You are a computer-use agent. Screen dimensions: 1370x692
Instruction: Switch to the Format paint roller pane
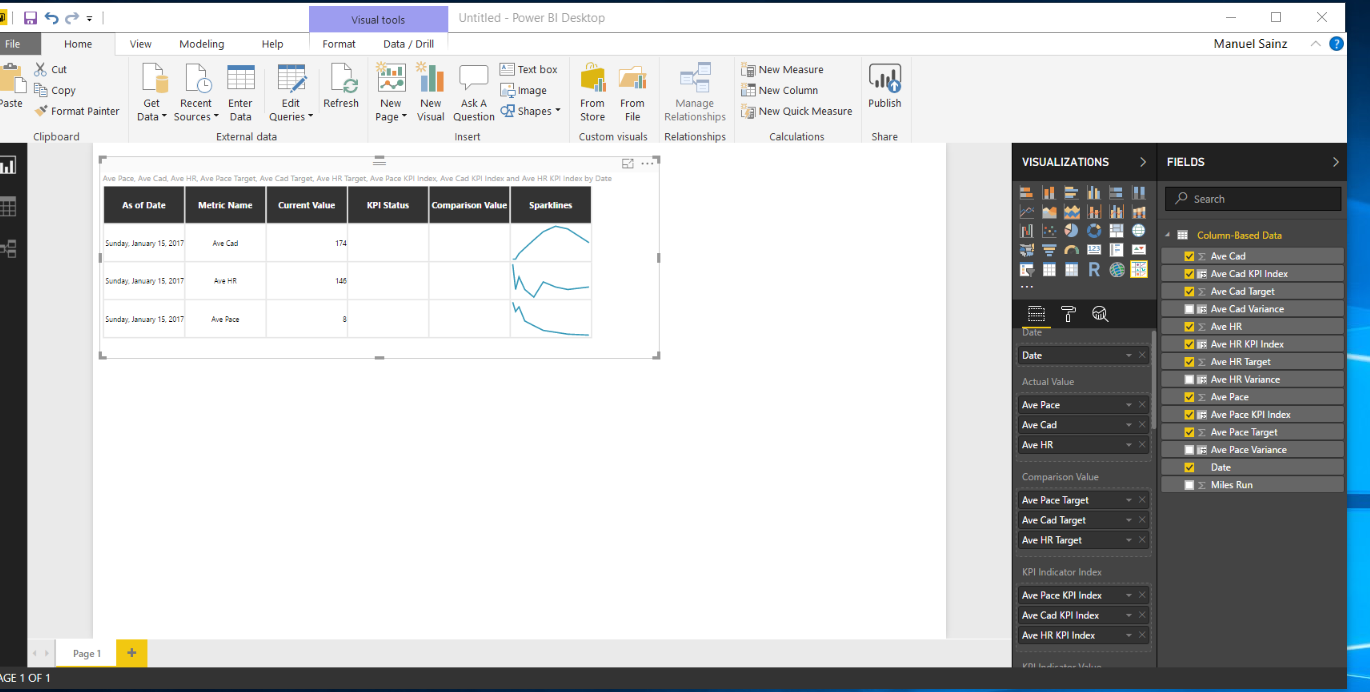[x=1068, y=313]
